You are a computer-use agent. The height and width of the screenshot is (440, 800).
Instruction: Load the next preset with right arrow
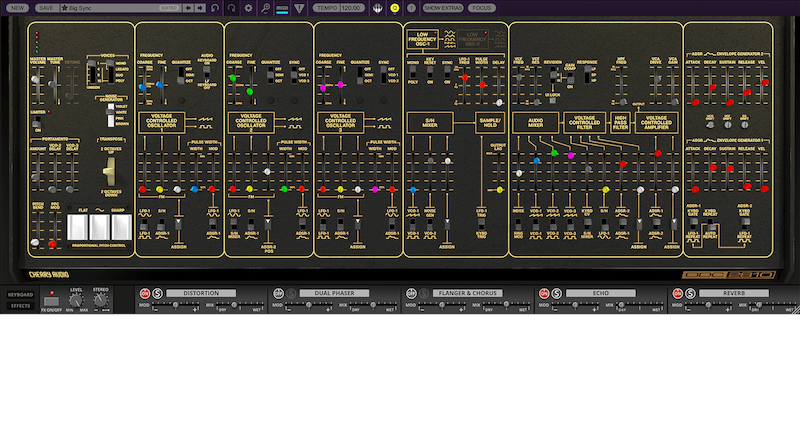[200, 8]
